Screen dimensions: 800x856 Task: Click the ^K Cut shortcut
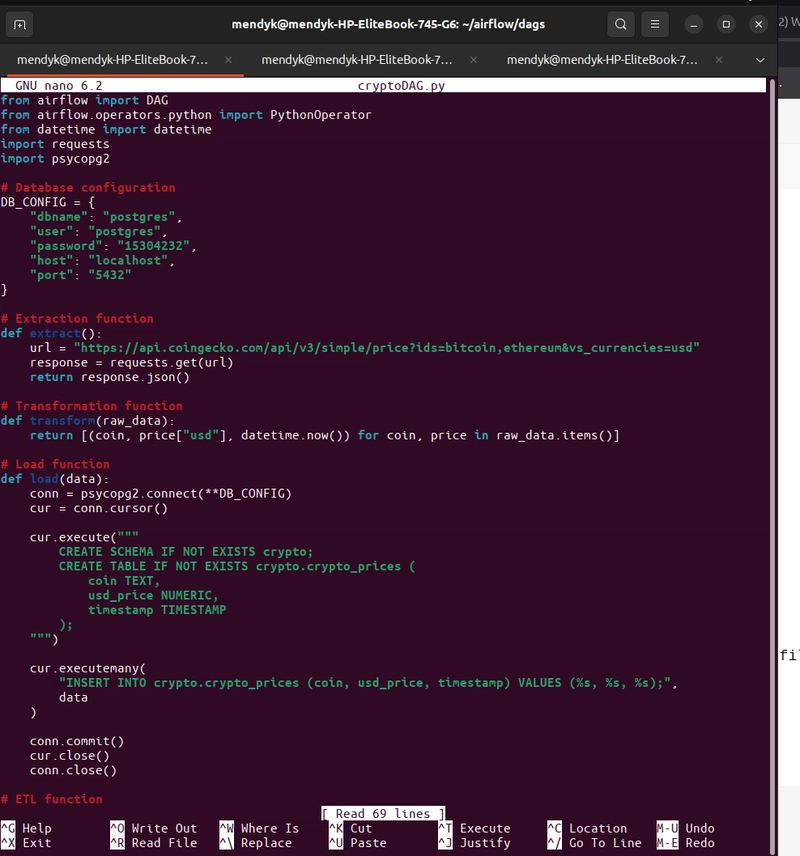(351, 828)
